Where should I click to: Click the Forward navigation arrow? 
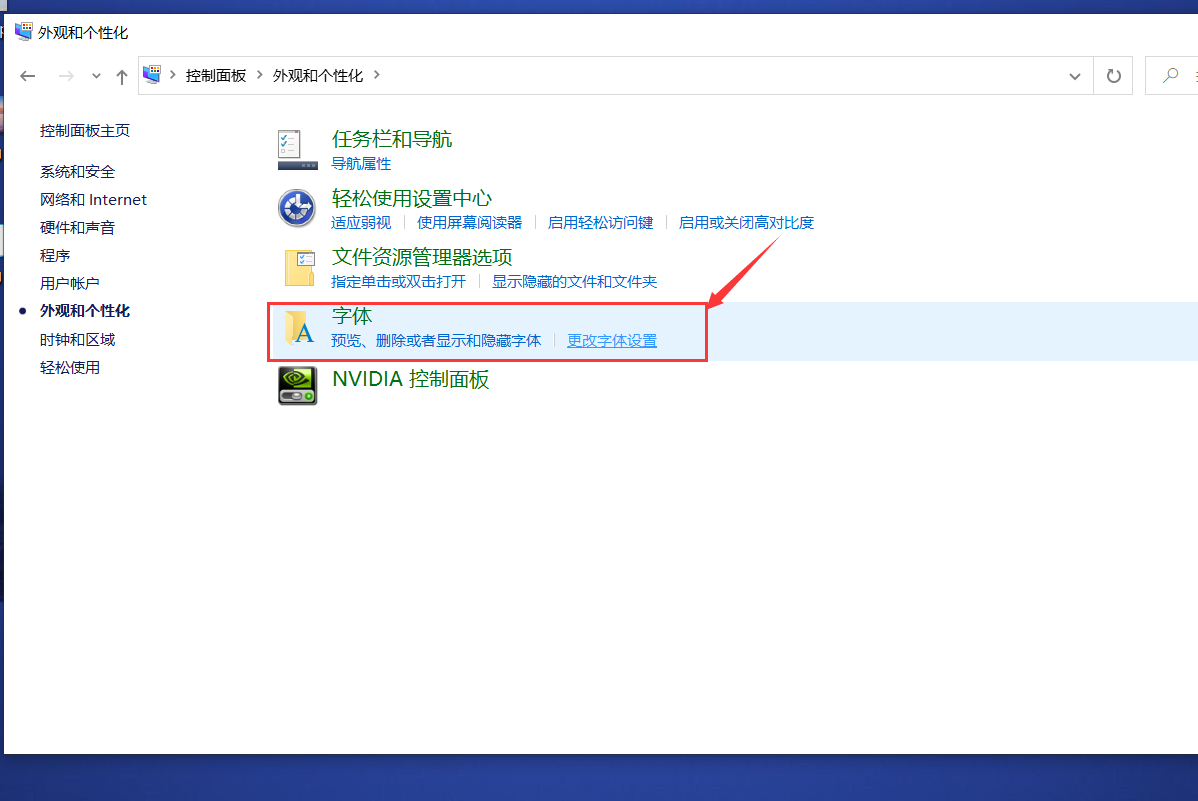click(x=66, y=76)
